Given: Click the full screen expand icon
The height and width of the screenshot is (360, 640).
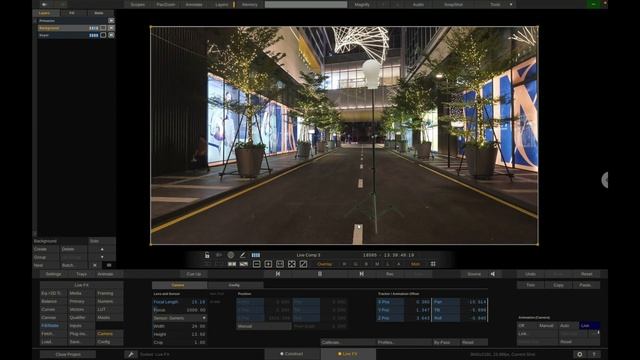Looking at the screenshot, I should pos(291,264).
